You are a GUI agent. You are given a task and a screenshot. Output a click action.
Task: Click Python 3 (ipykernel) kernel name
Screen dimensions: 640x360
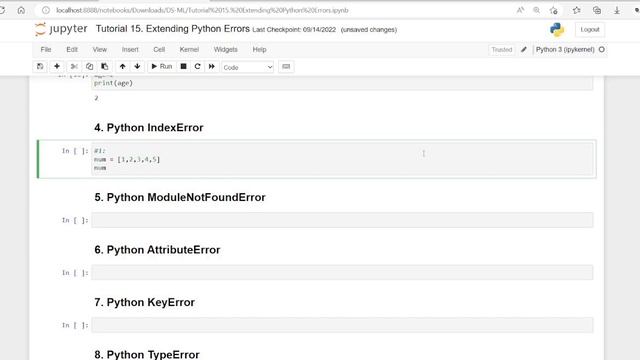(x=565, y=49)
